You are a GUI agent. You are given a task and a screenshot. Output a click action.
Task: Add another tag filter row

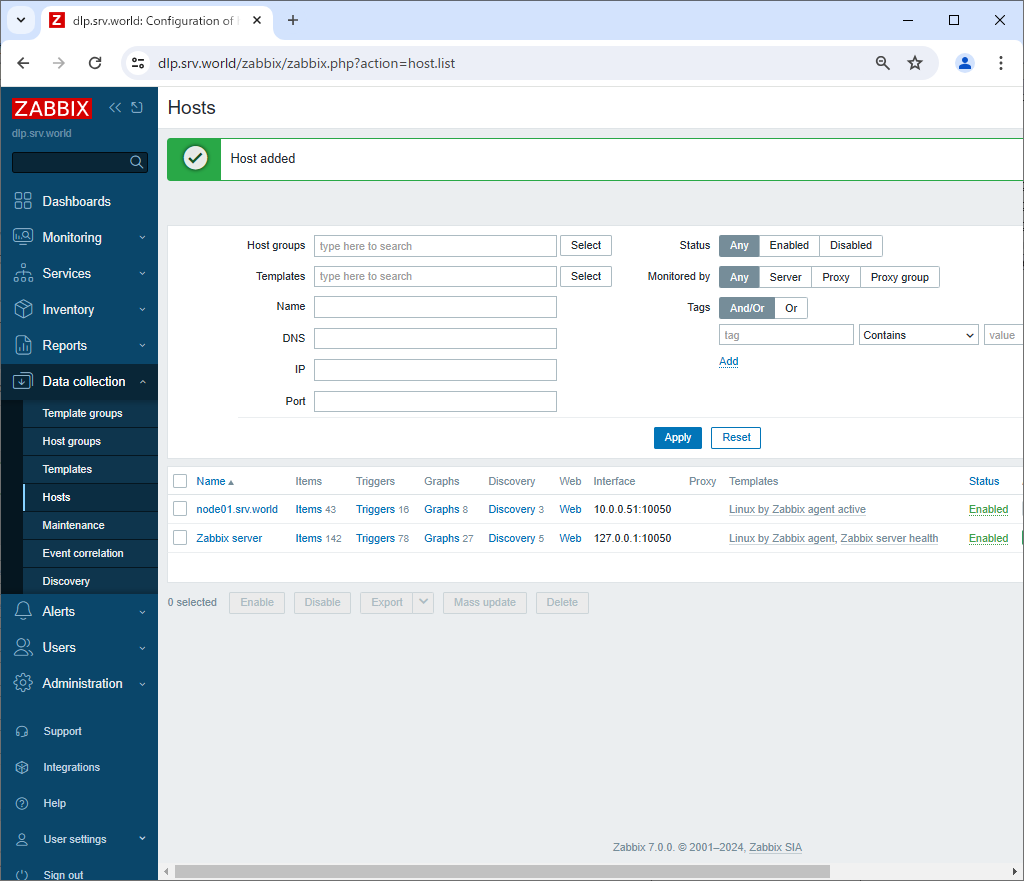(729, 361)
